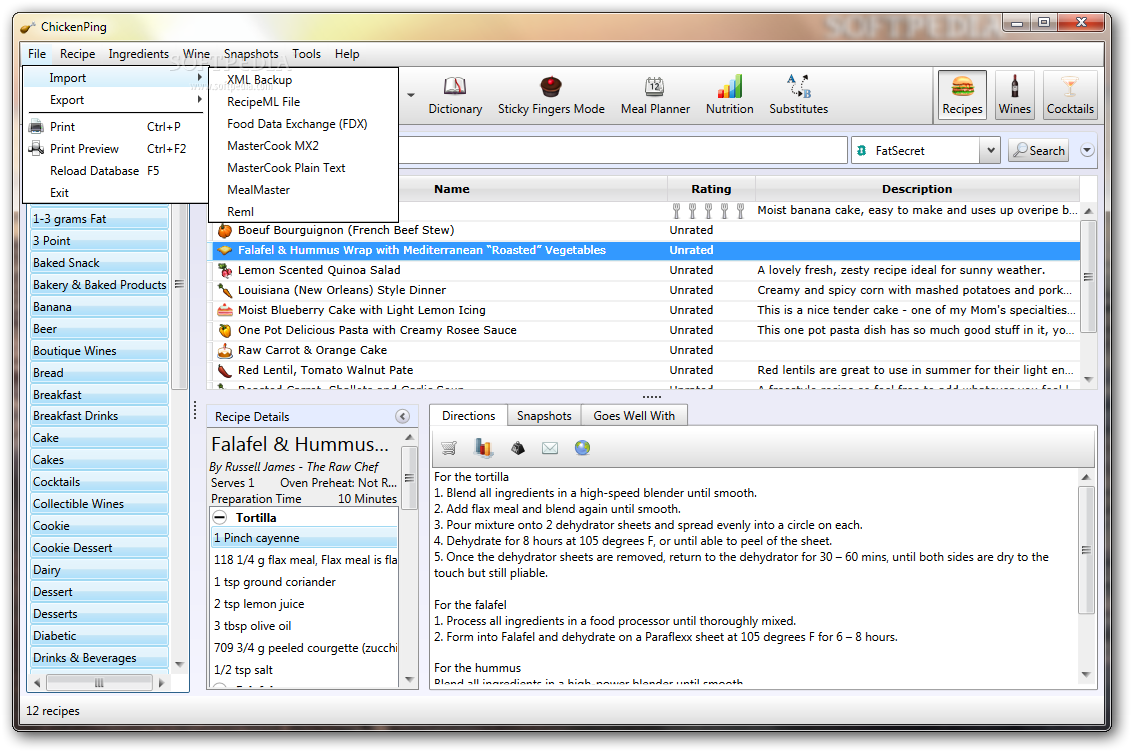Click the Louisiana Style Dinner recipe icon
1132x752 pixels.
225,290
